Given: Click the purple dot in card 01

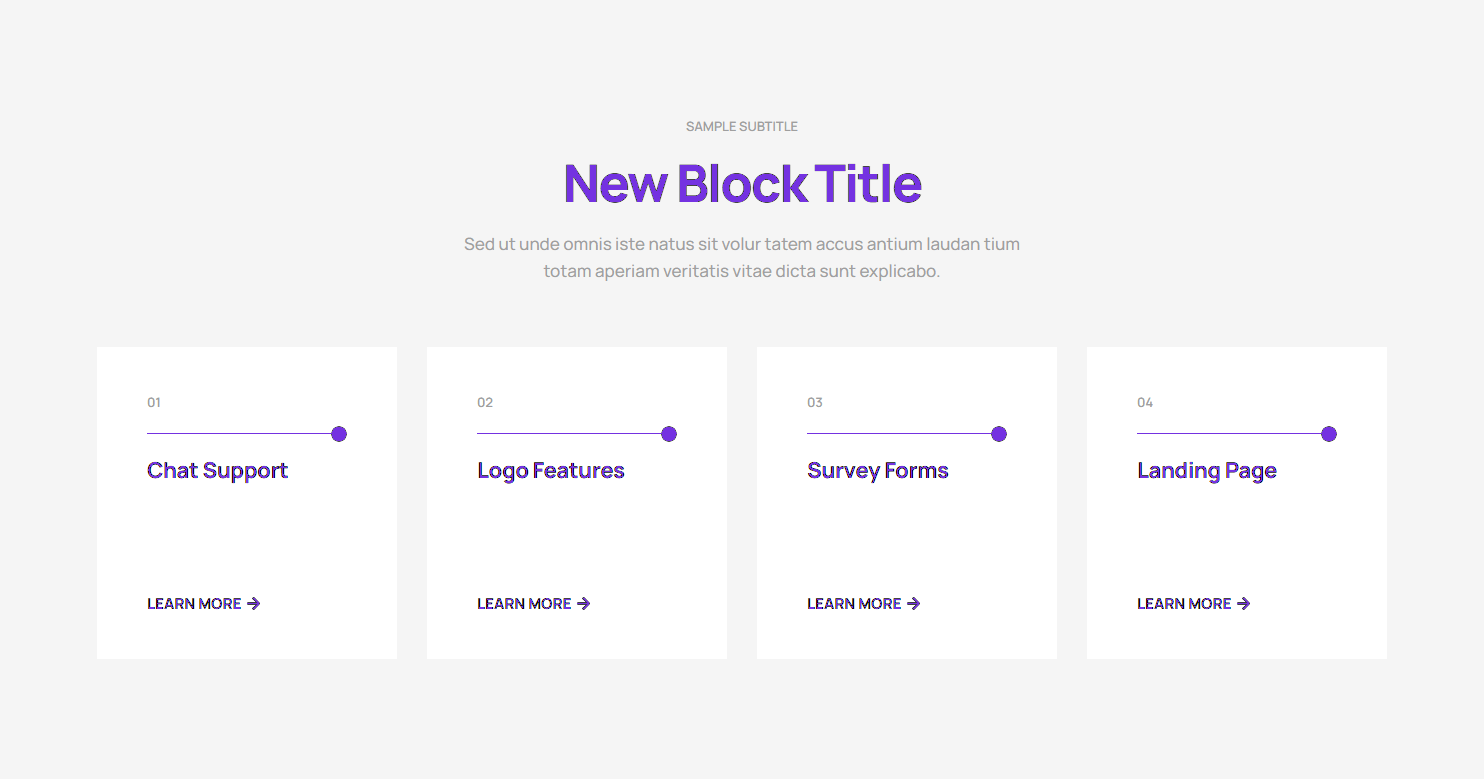Looking at the screenshot, I should (339, 434).
